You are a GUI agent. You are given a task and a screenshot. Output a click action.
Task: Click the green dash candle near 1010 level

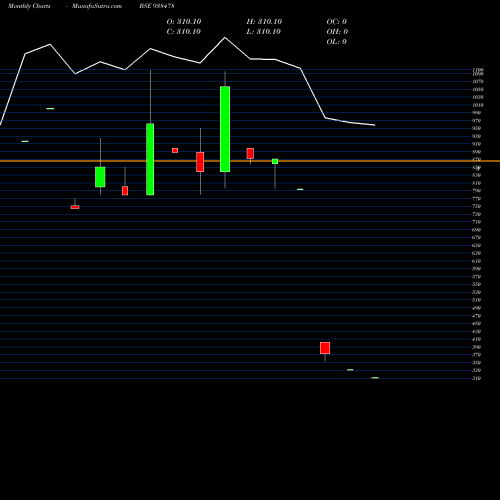(x=50, y=109)
